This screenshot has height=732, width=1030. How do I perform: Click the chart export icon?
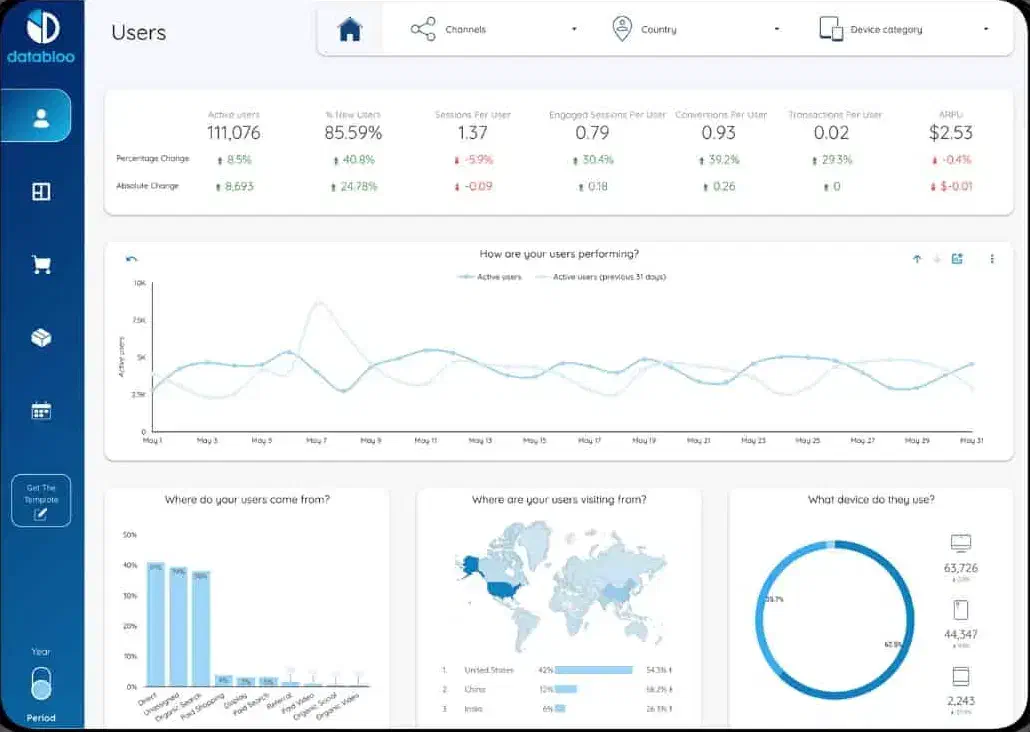tap(957, 259)
